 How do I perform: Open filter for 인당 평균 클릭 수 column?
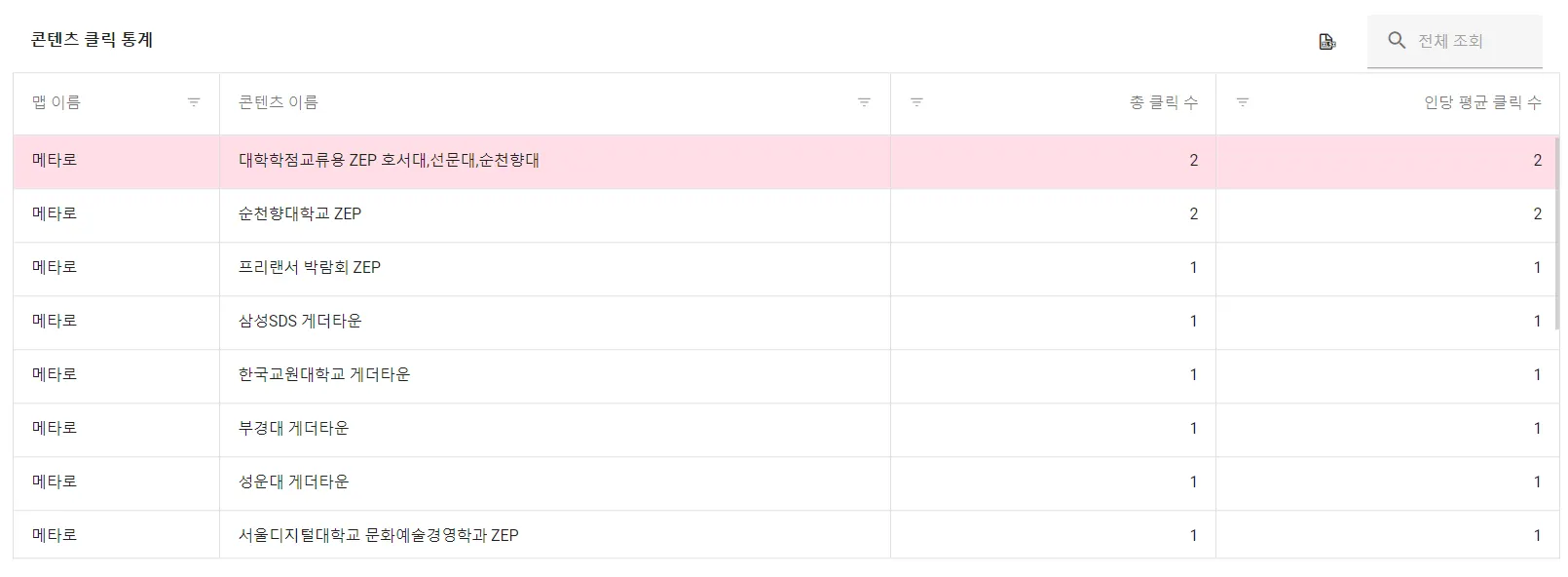click(1243, 102)
